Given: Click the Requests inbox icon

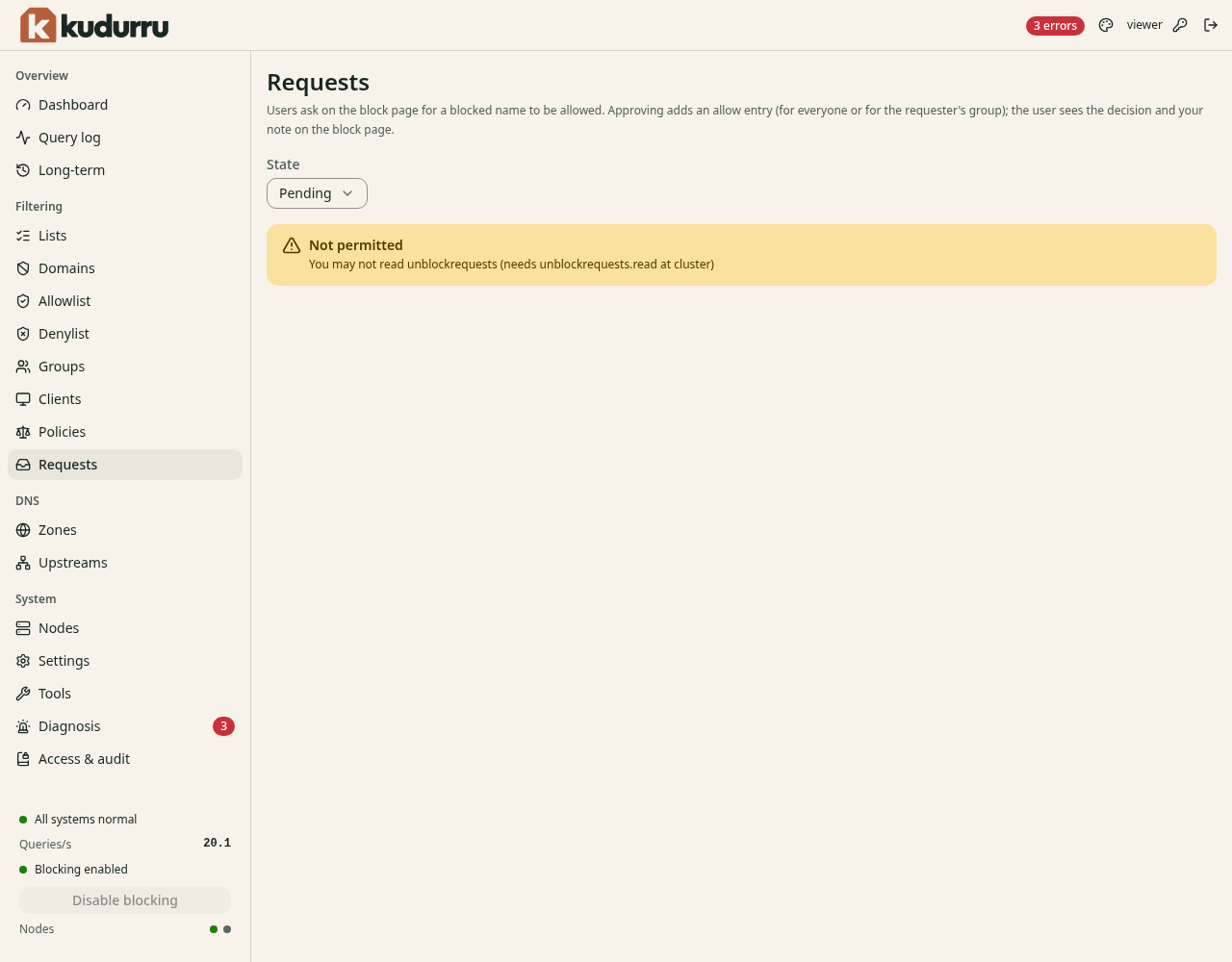Looking at the screenshot, I should (x=23, y=465).
